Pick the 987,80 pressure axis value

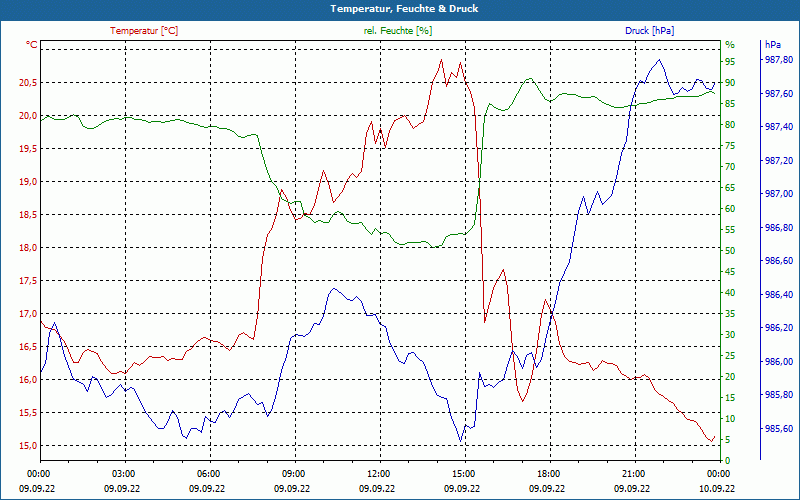[780, 60]
